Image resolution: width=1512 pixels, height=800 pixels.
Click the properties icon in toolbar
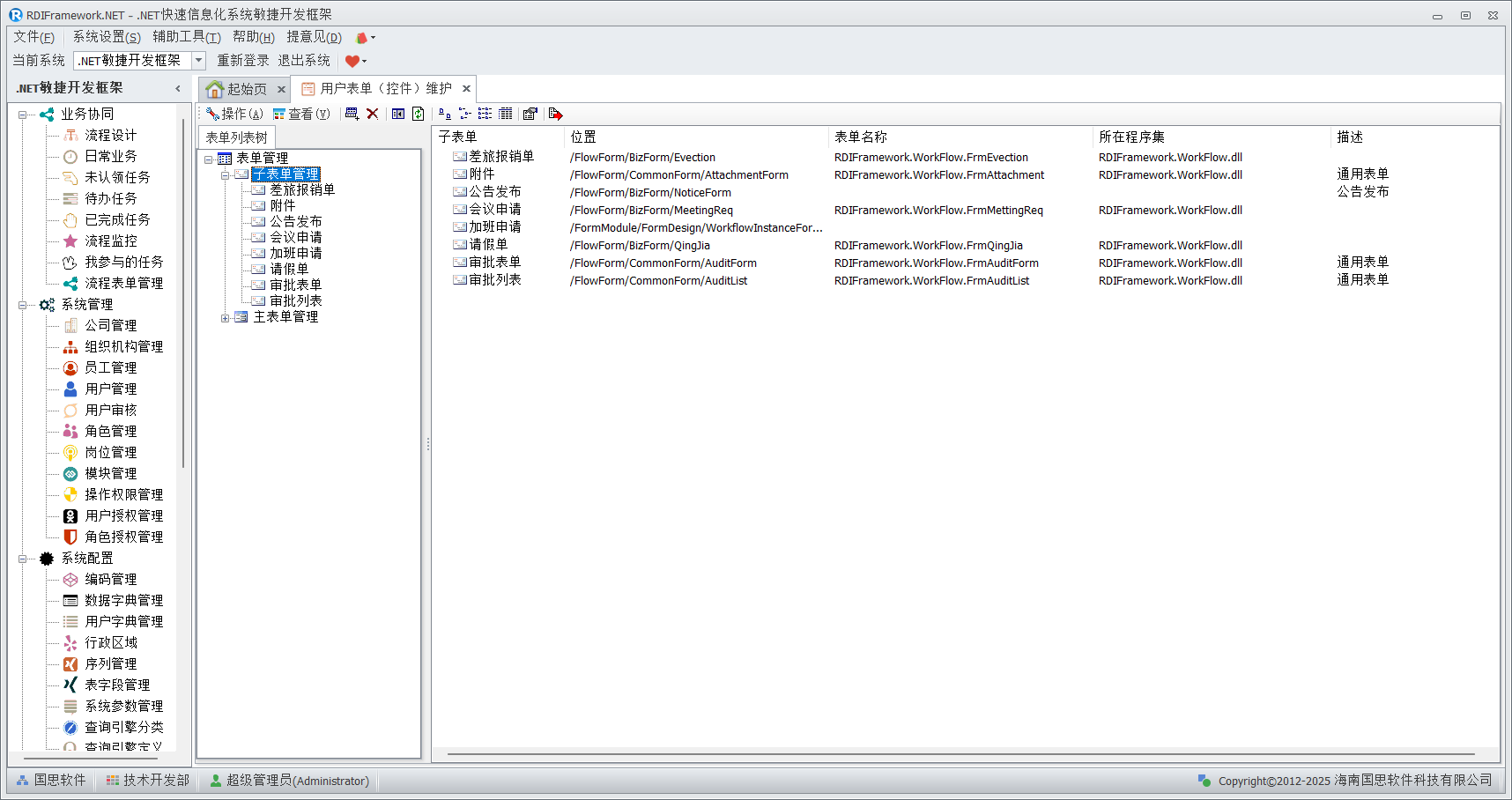click(x=530, y=114)
